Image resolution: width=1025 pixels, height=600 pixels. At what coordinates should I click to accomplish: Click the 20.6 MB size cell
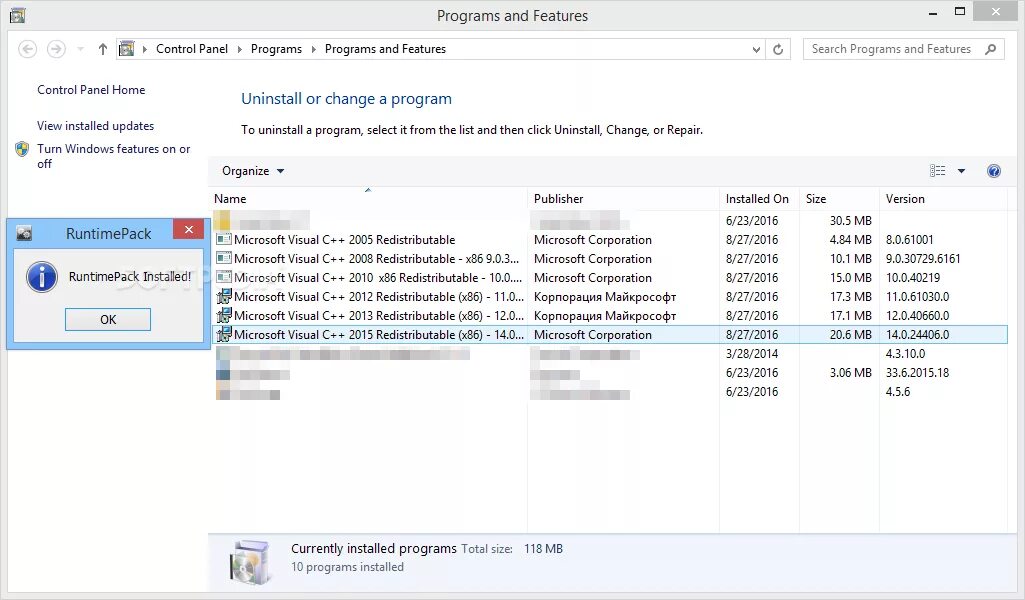(850, 335)
